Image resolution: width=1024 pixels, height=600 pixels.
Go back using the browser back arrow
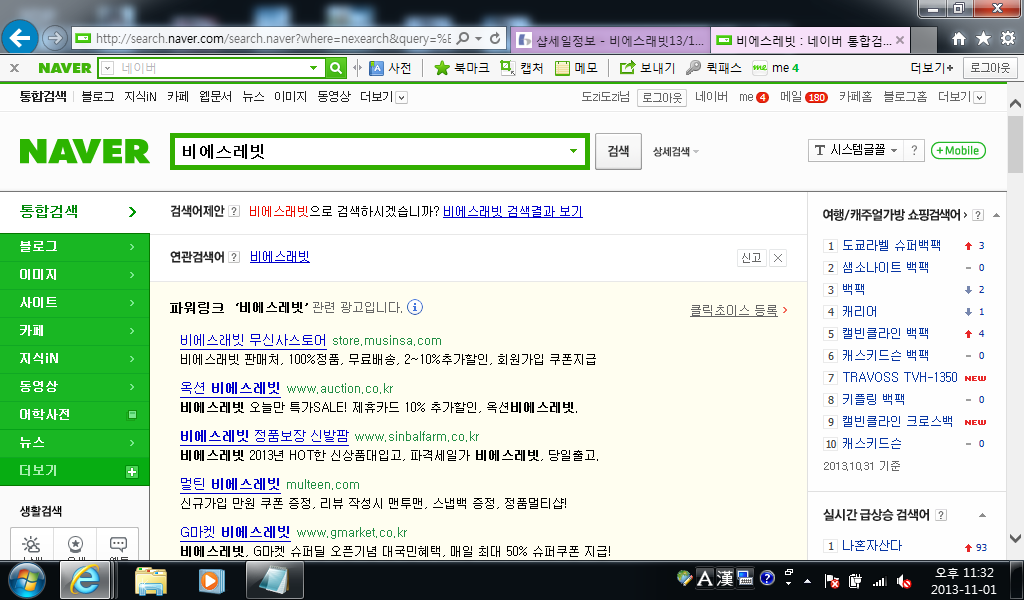click(20, 38)
